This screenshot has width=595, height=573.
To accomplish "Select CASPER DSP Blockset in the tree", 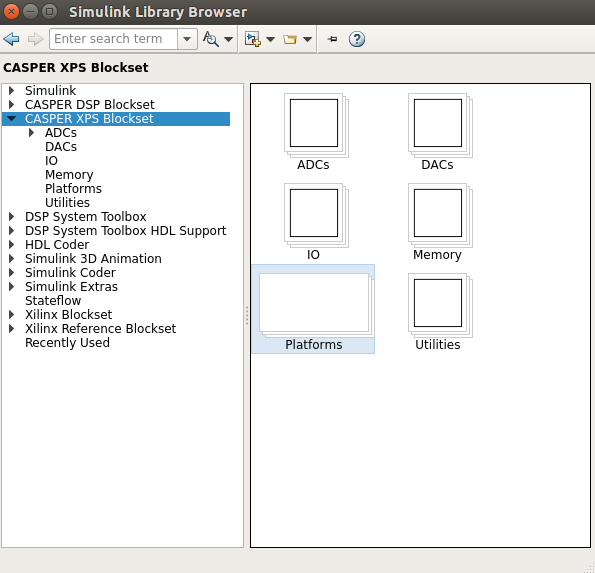I will coord(90,104).
